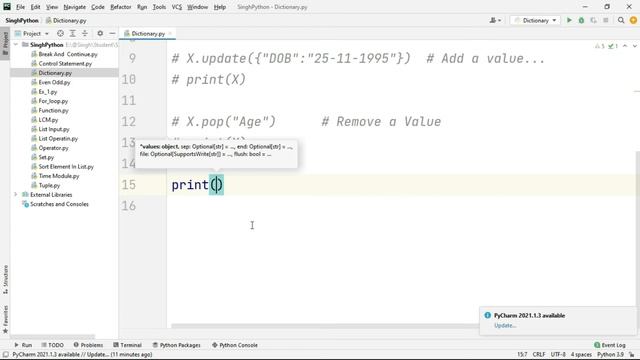This screenshot has width=640, height=360.
Task: Open the Python Packages tool window
Action: click(176, 345)
